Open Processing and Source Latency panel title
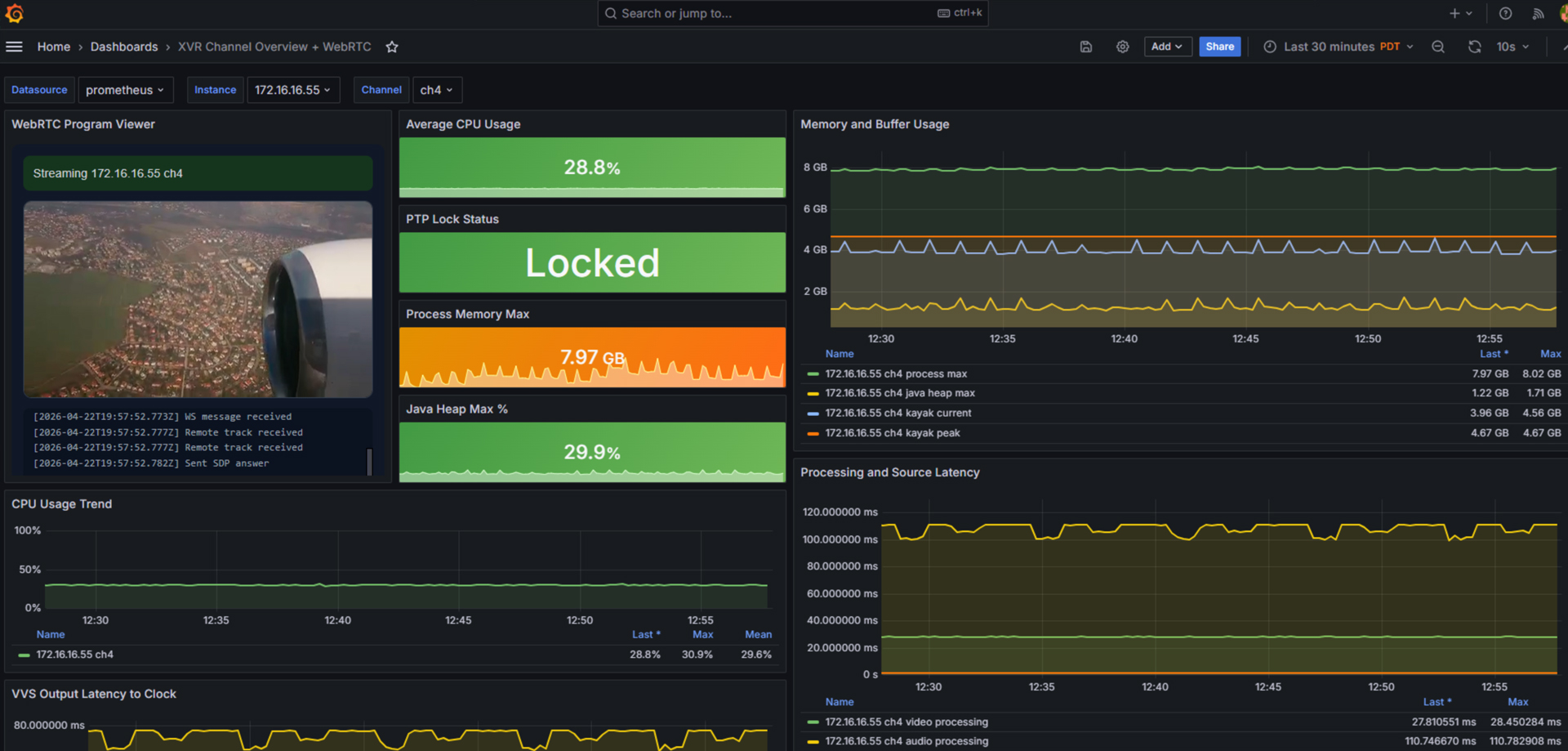Viewport: 1568px width, 751px height. (890, 472)
